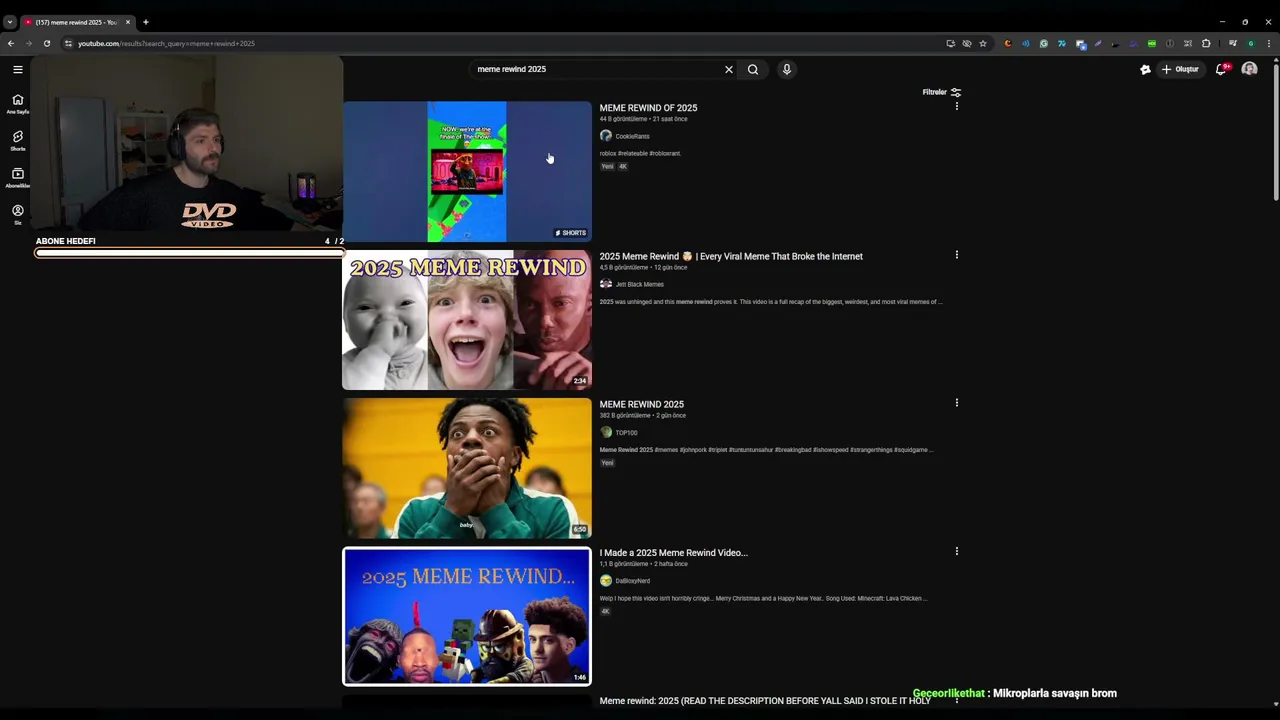Viewport: 1280px width, 720px height.
Task: Click the SHORTS badge on first thumbnail
Action: click(x=570, y=233)
